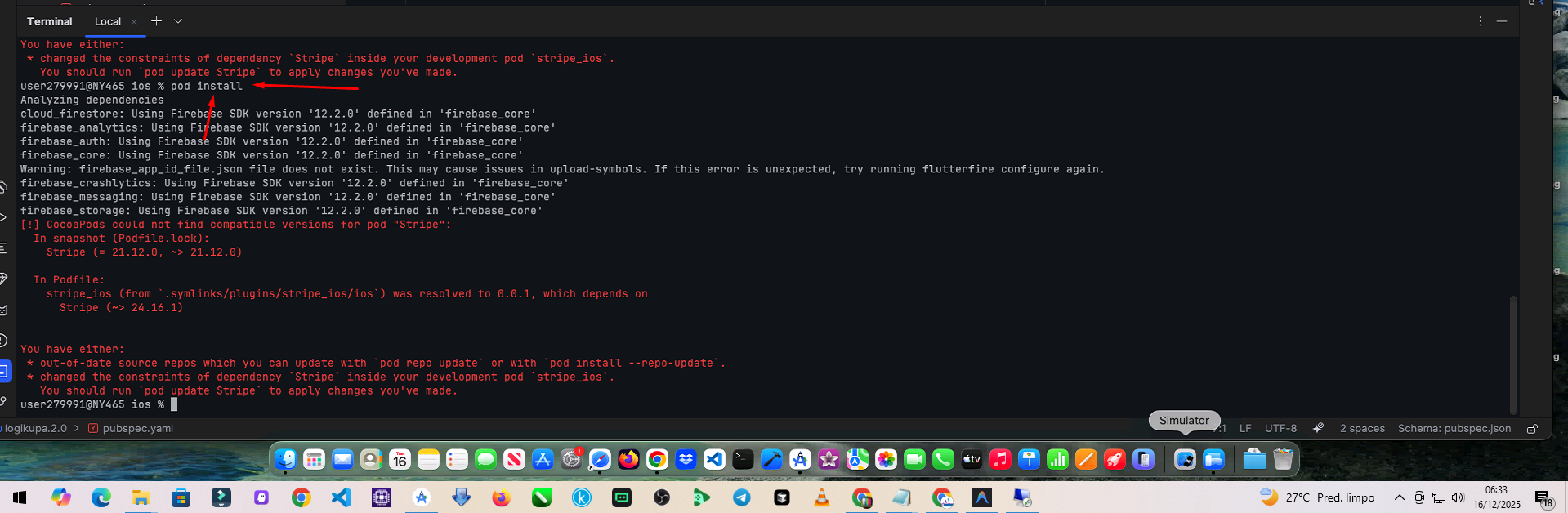
Task: Expand the terminal tab options chevron
Action: point(178,21)
